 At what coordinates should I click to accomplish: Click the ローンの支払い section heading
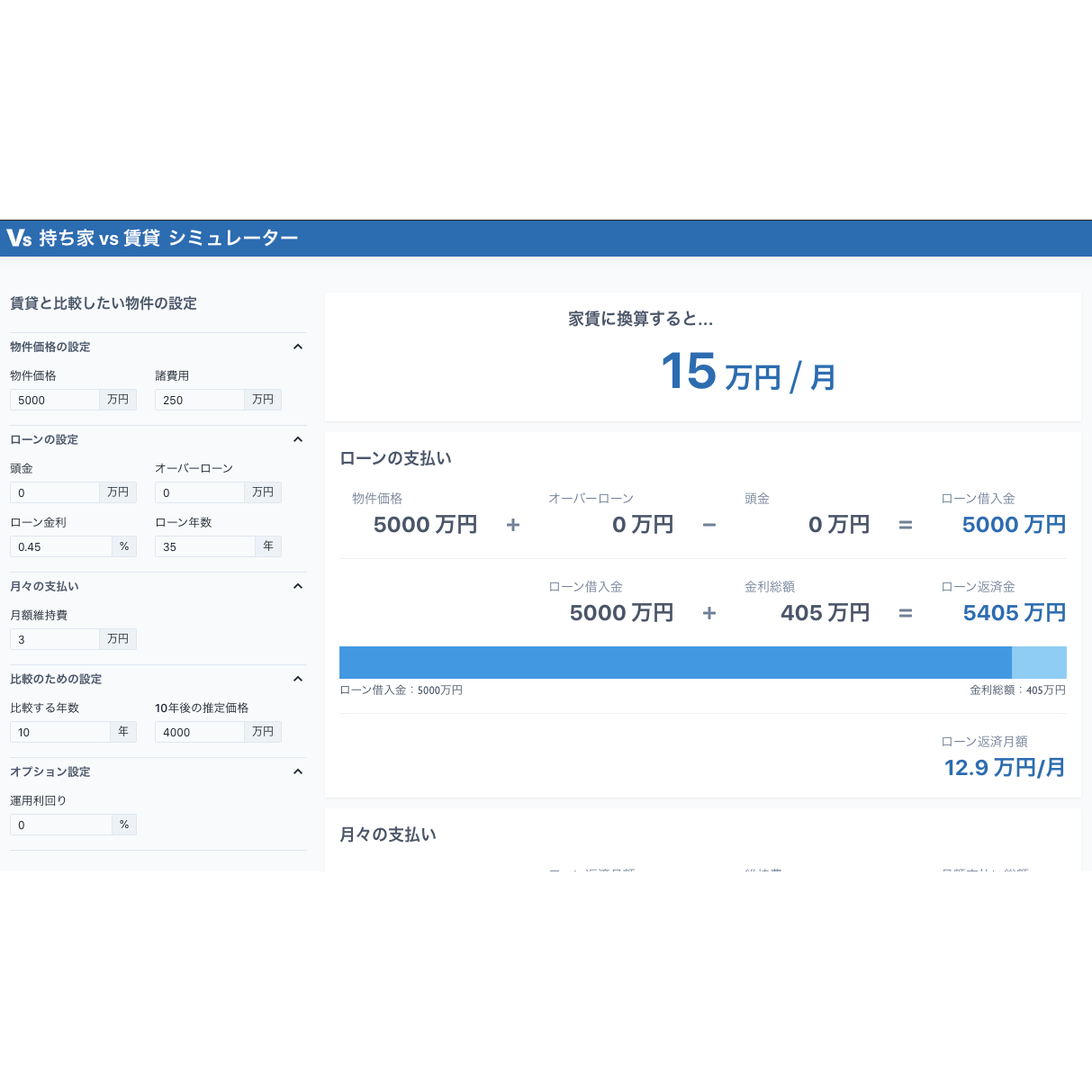(394, 457)
